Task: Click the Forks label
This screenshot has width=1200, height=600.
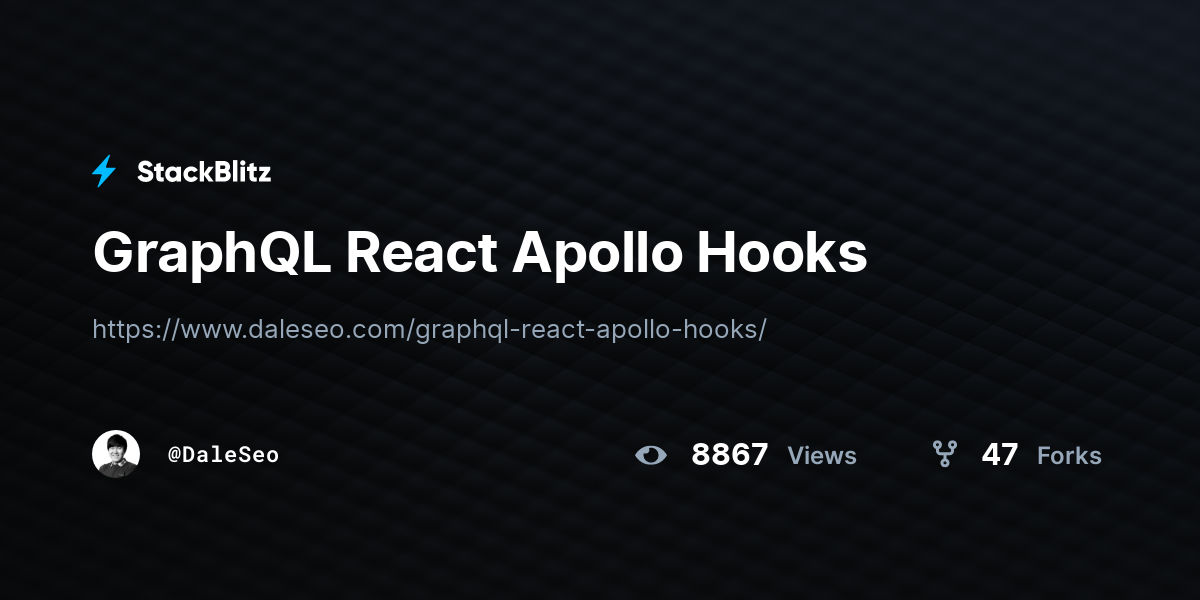Action: point(1069,456)
